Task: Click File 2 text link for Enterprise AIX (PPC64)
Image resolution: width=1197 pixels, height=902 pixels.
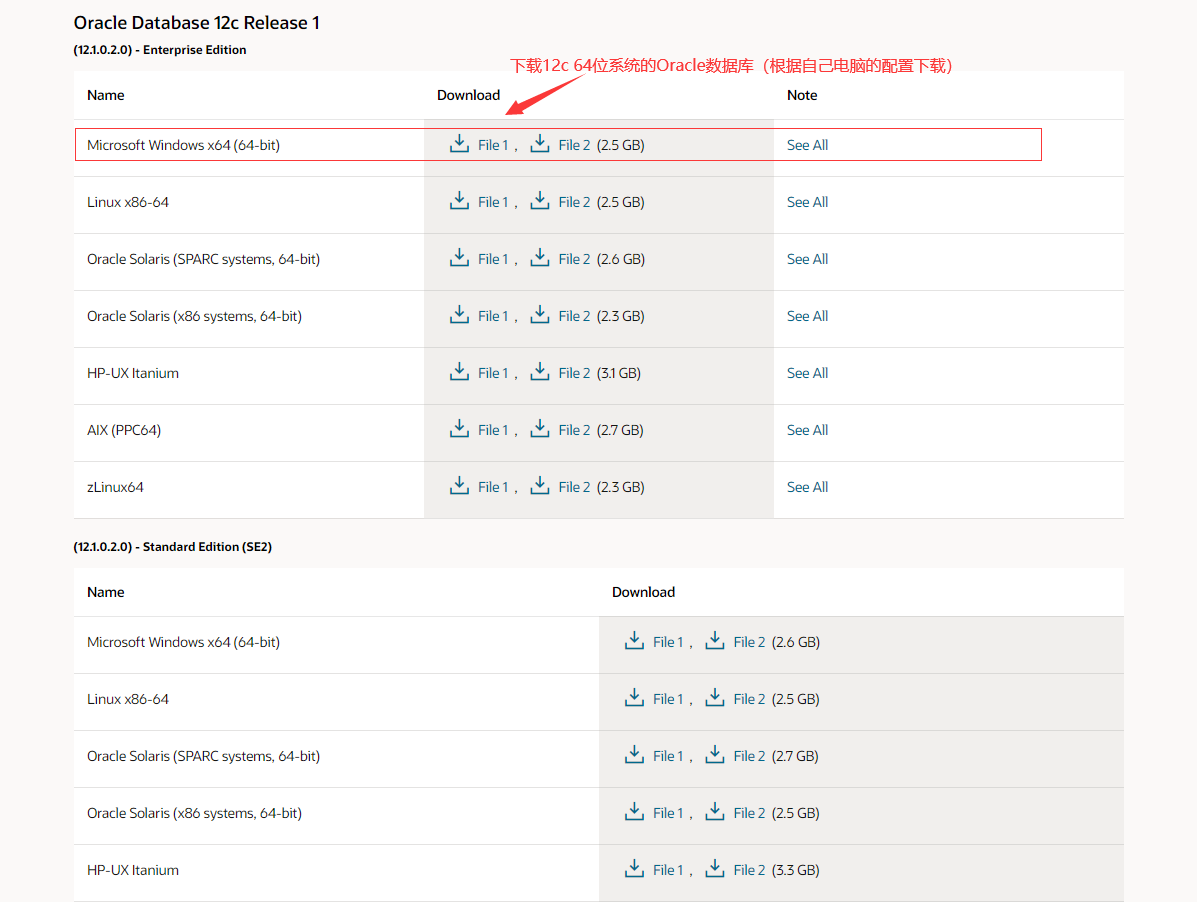Action: point(574,430)
